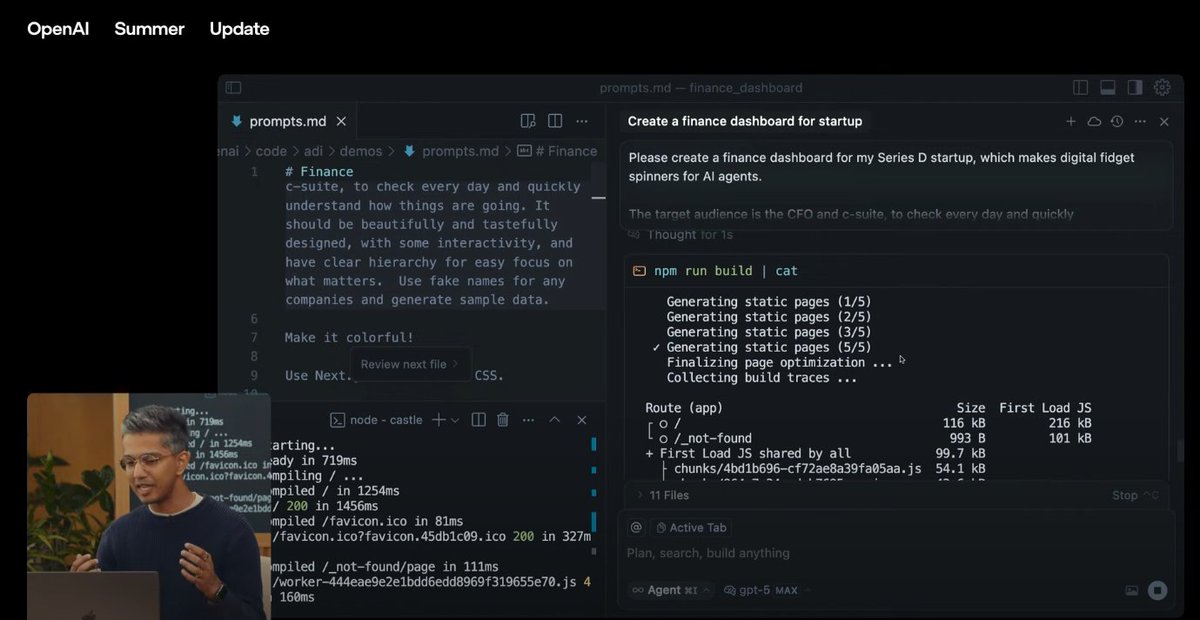Start a new chat with plus icon

coord(1071,121)
